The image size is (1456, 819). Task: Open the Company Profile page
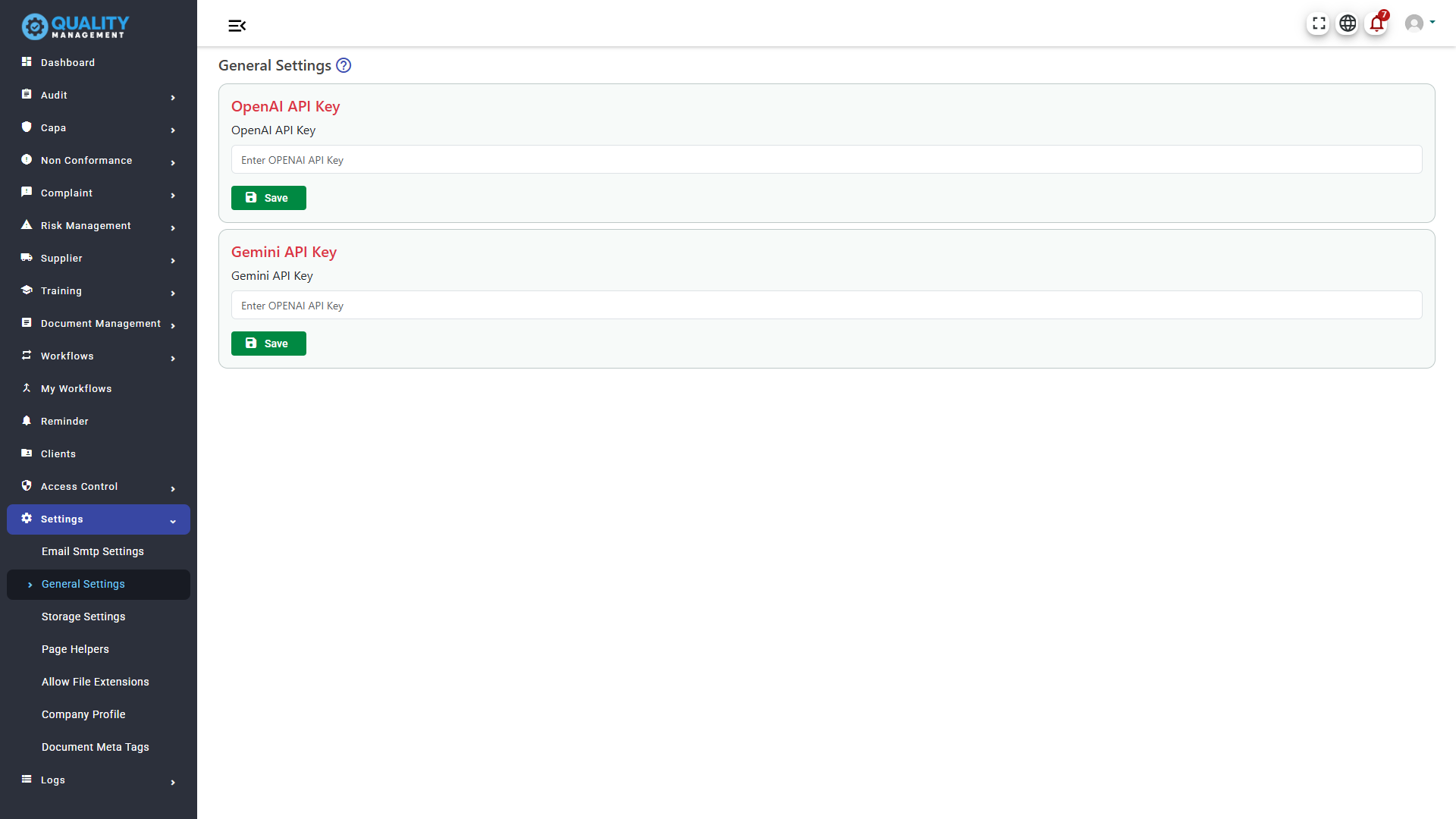click(83, 714)
